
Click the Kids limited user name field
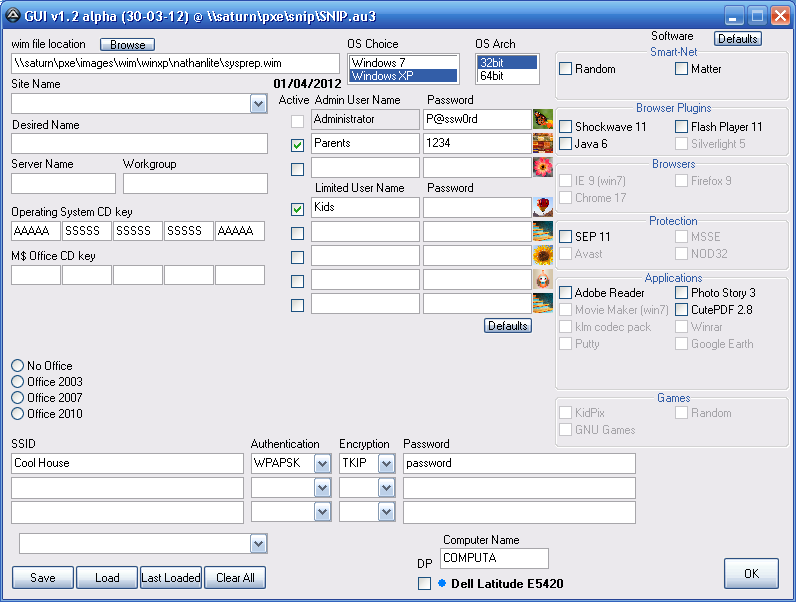[365, 207]
